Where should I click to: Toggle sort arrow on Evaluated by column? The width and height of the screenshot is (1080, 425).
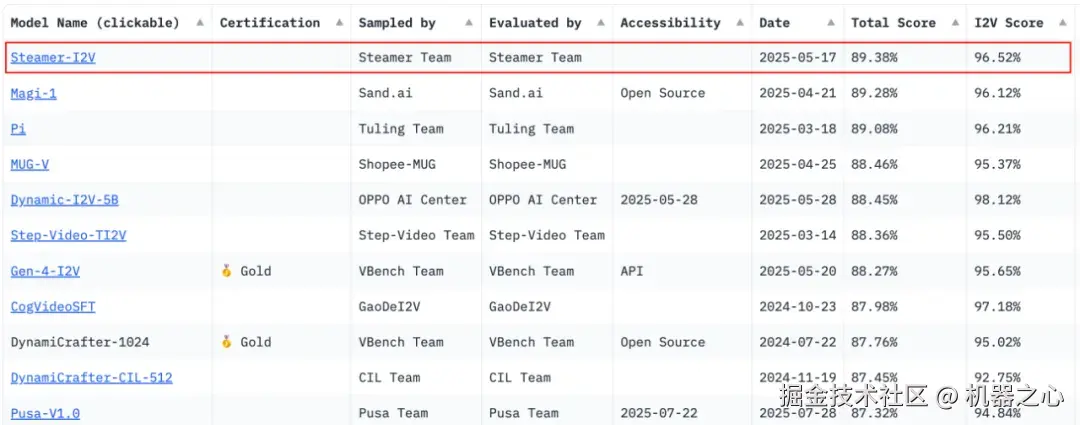click(x=601, y=23)
